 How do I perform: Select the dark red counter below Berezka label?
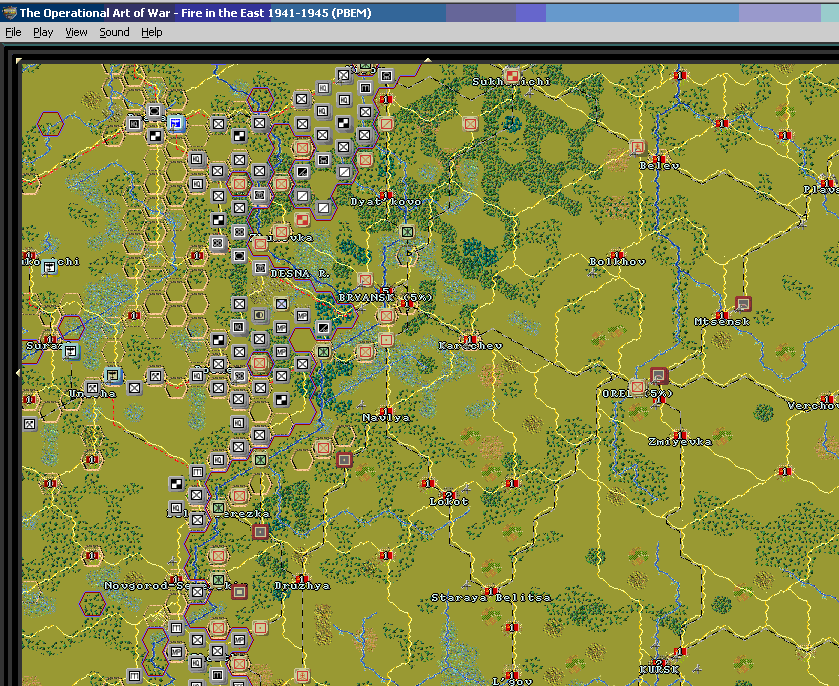pyautogui.click(x=261, y=531)
